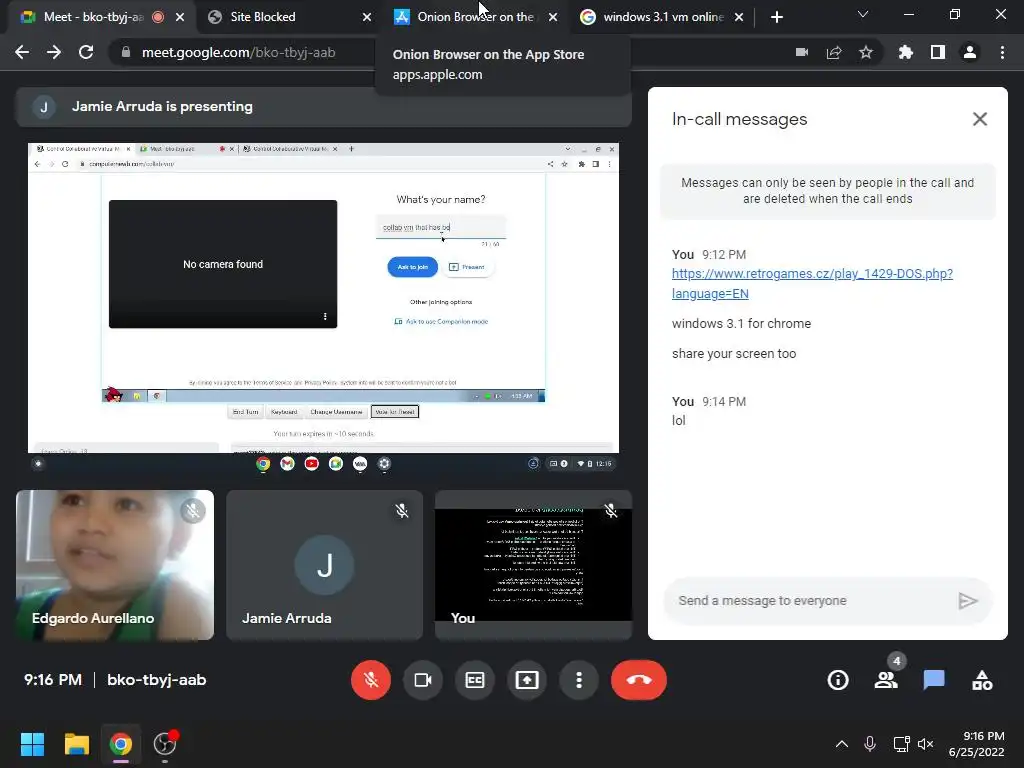
Task: Click the Present now button
Action: [527, 680]
